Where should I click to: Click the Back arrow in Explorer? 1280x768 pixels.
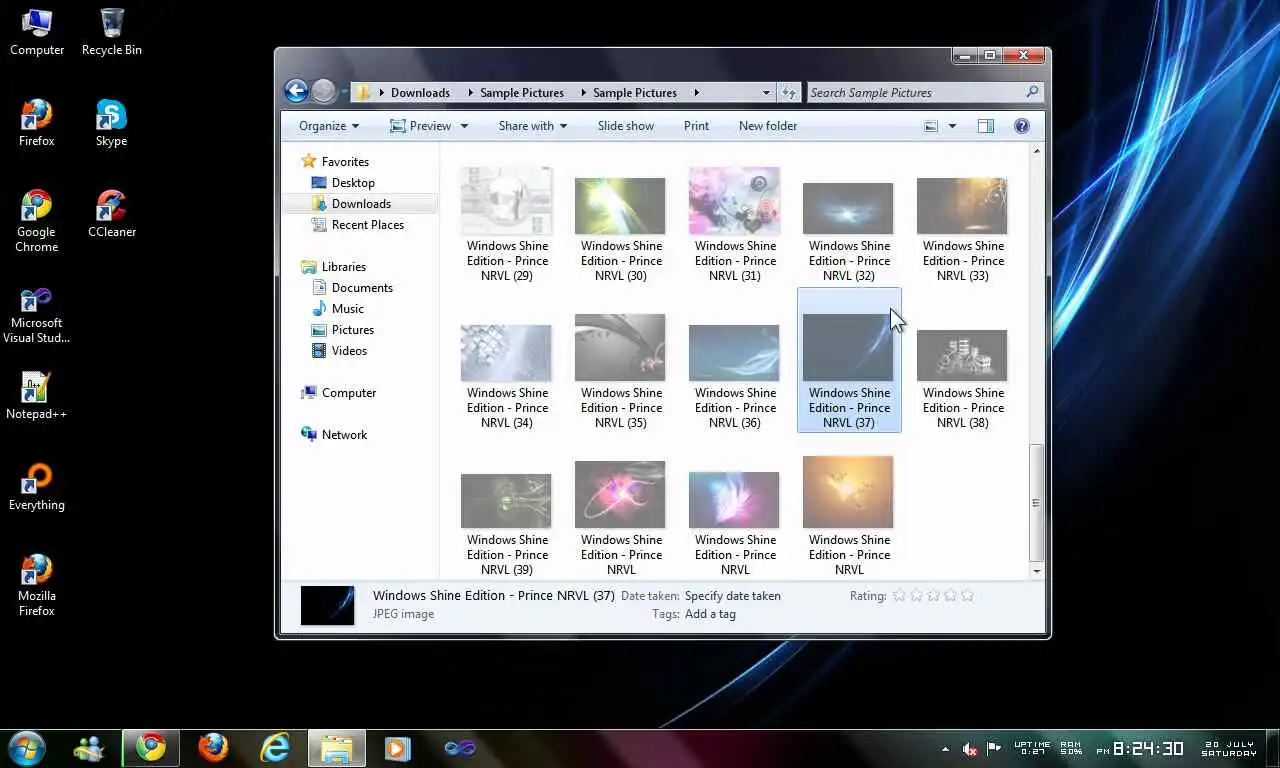pos(296,92)
